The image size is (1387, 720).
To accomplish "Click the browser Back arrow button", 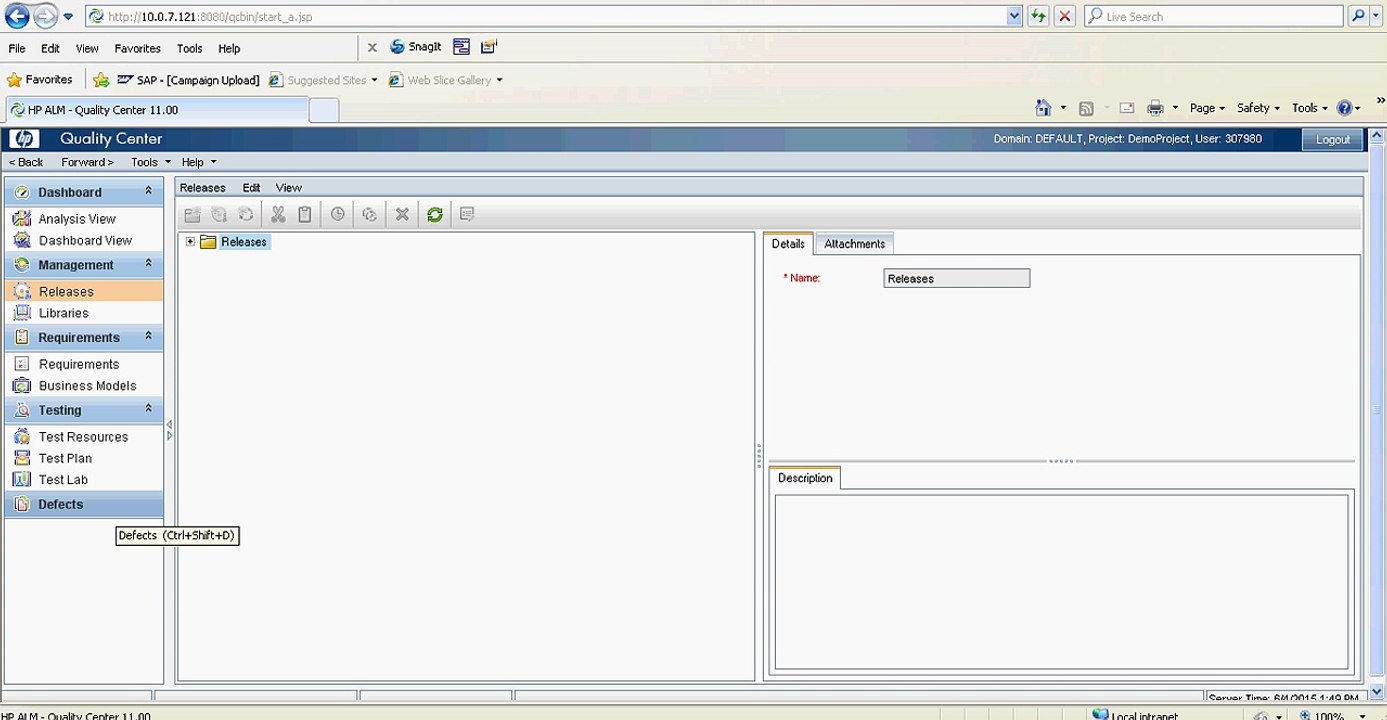I will tap(17, 16).
